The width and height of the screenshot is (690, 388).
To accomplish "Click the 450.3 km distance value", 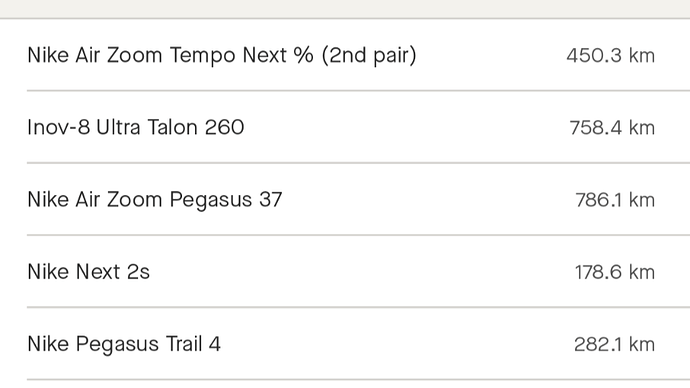I will (610, 56).
